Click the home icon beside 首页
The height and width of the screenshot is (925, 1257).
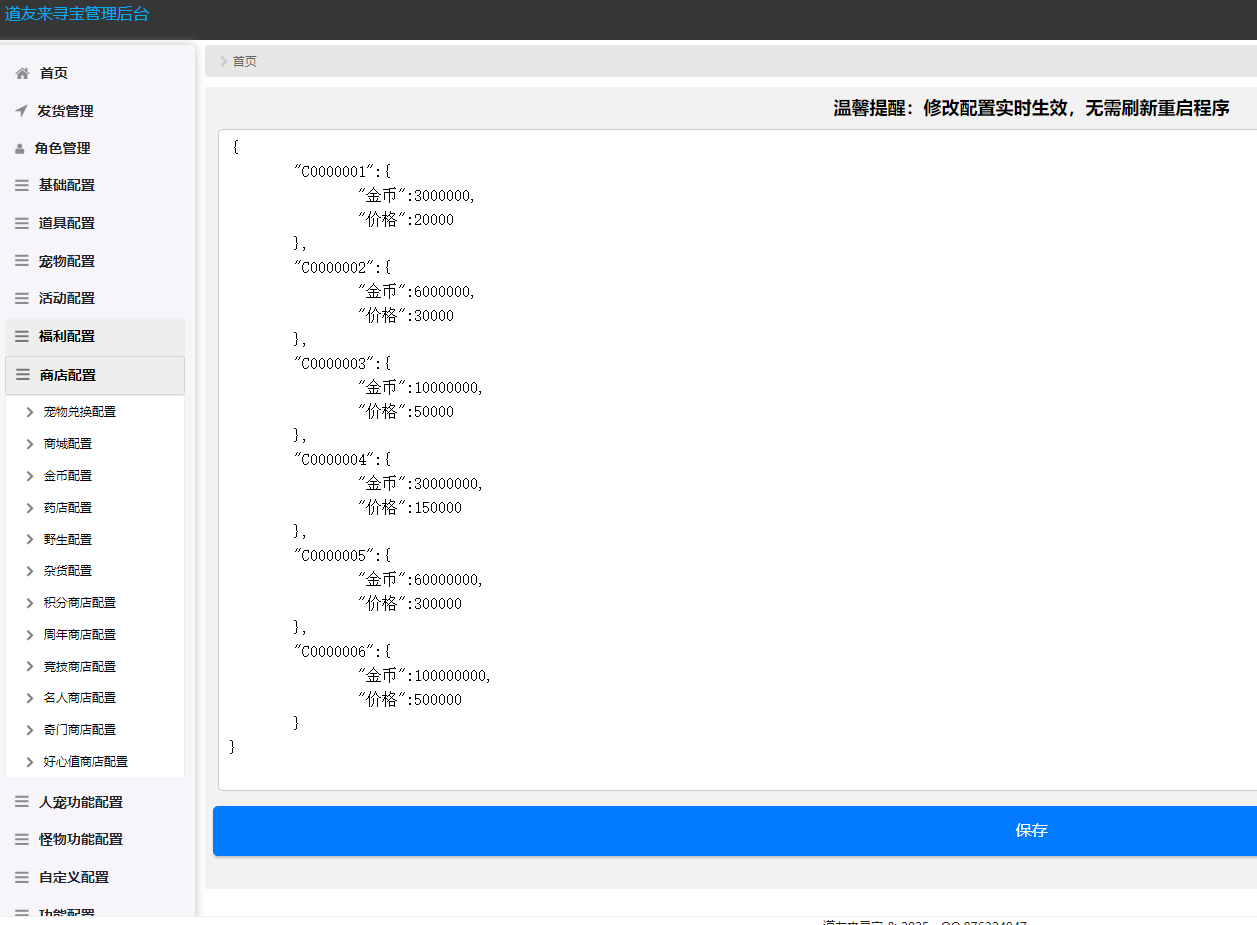(x=22, y=73)
